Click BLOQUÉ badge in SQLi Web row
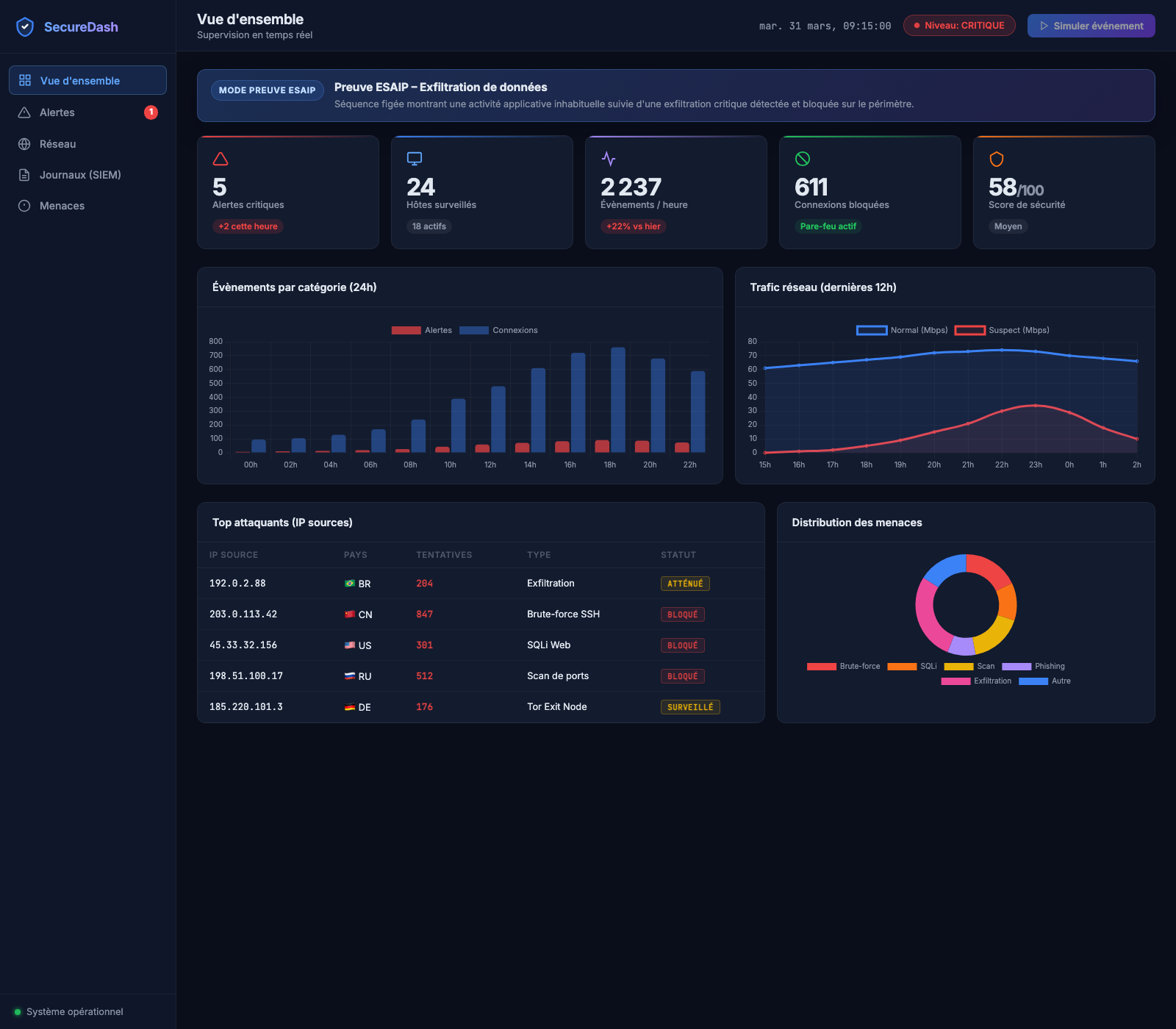Viewport: 1176px width, 1029px height. click(683, 645)
